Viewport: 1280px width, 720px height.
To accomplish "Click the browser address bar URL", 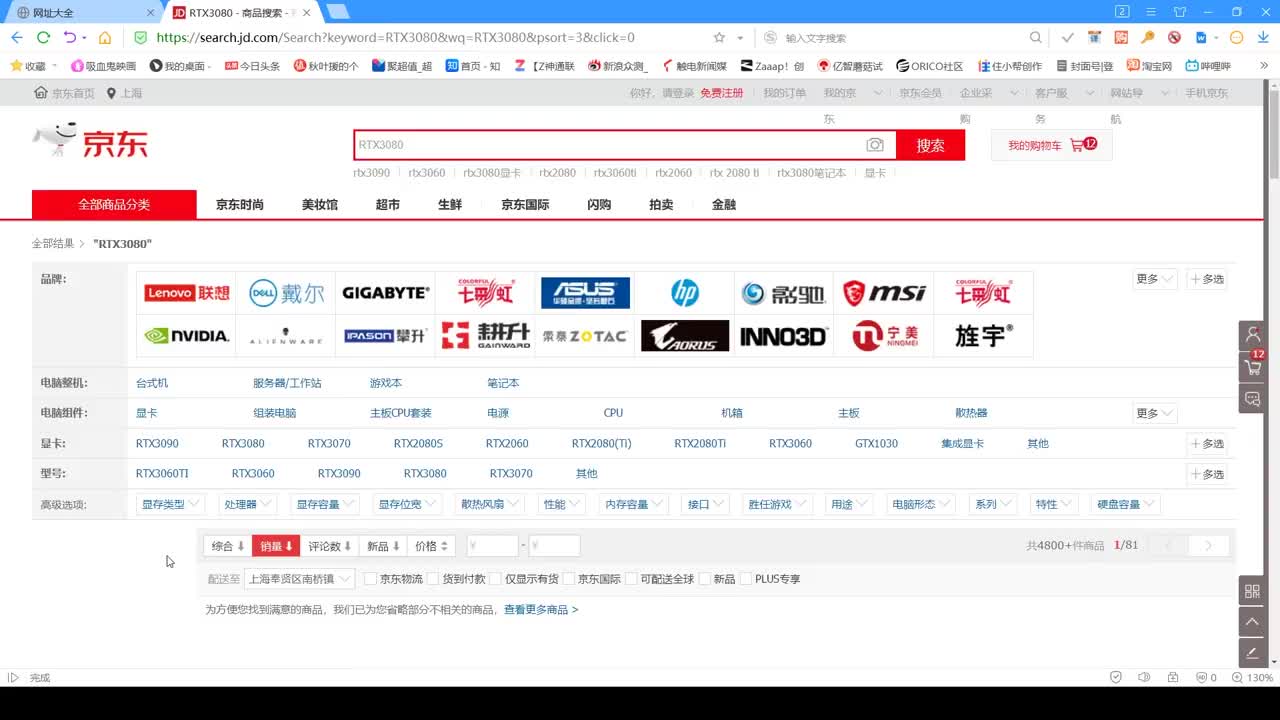I will pos(396,37).
